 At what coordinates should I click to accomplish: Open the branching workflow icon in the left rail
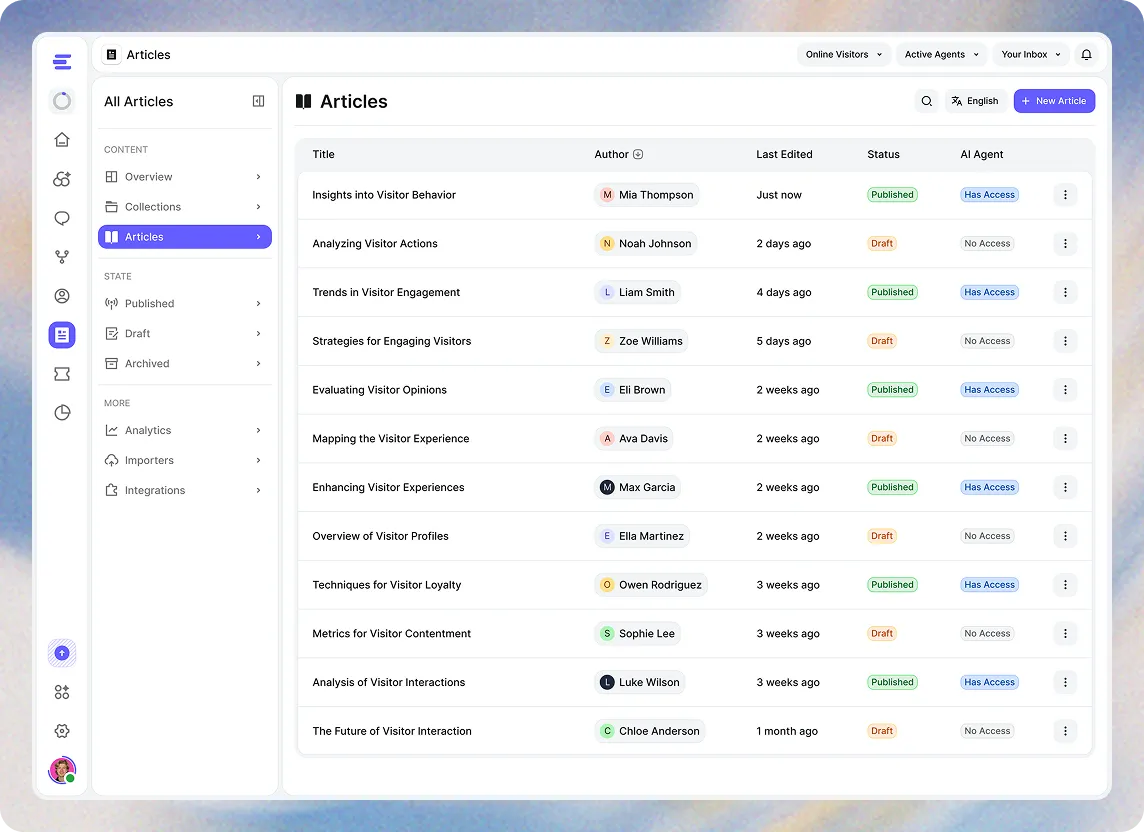pos(62,257)
